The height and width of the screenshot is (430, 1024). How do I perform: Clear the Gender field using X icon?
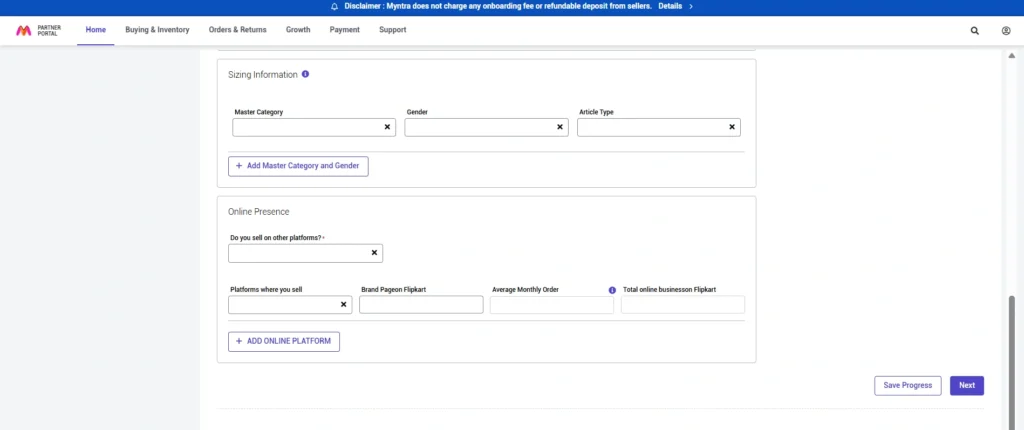point(560,128)
